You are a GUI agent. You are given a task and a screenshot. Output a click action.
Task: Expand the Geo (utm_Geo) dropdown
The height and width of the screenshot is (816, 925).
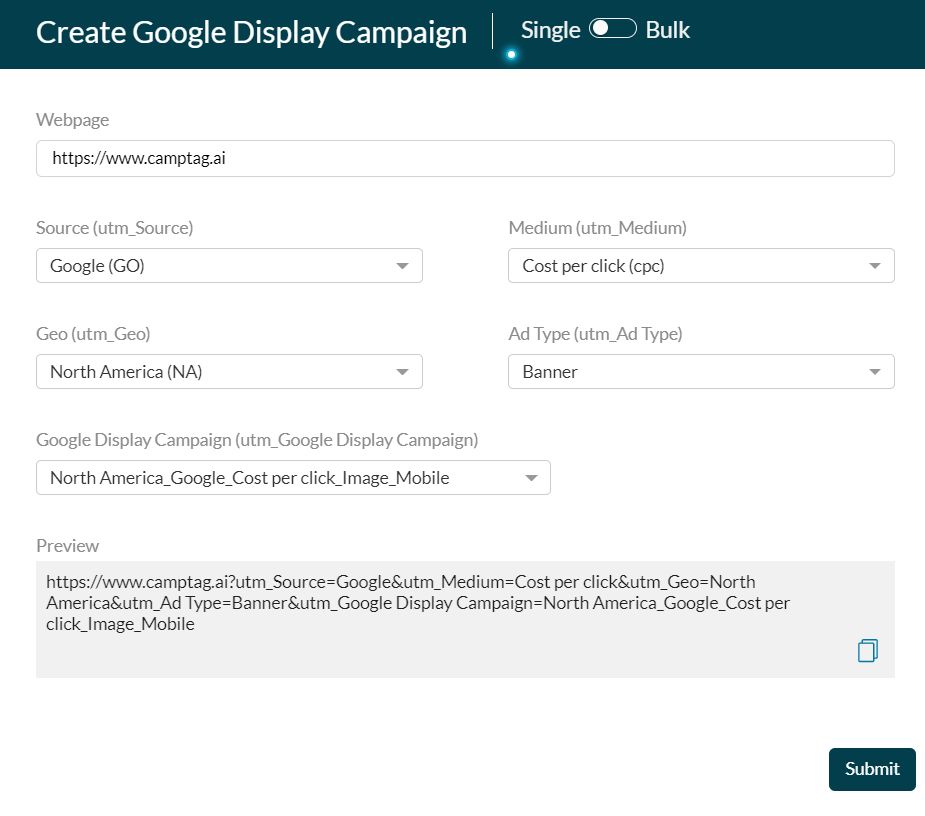click(x=229, y=371)
